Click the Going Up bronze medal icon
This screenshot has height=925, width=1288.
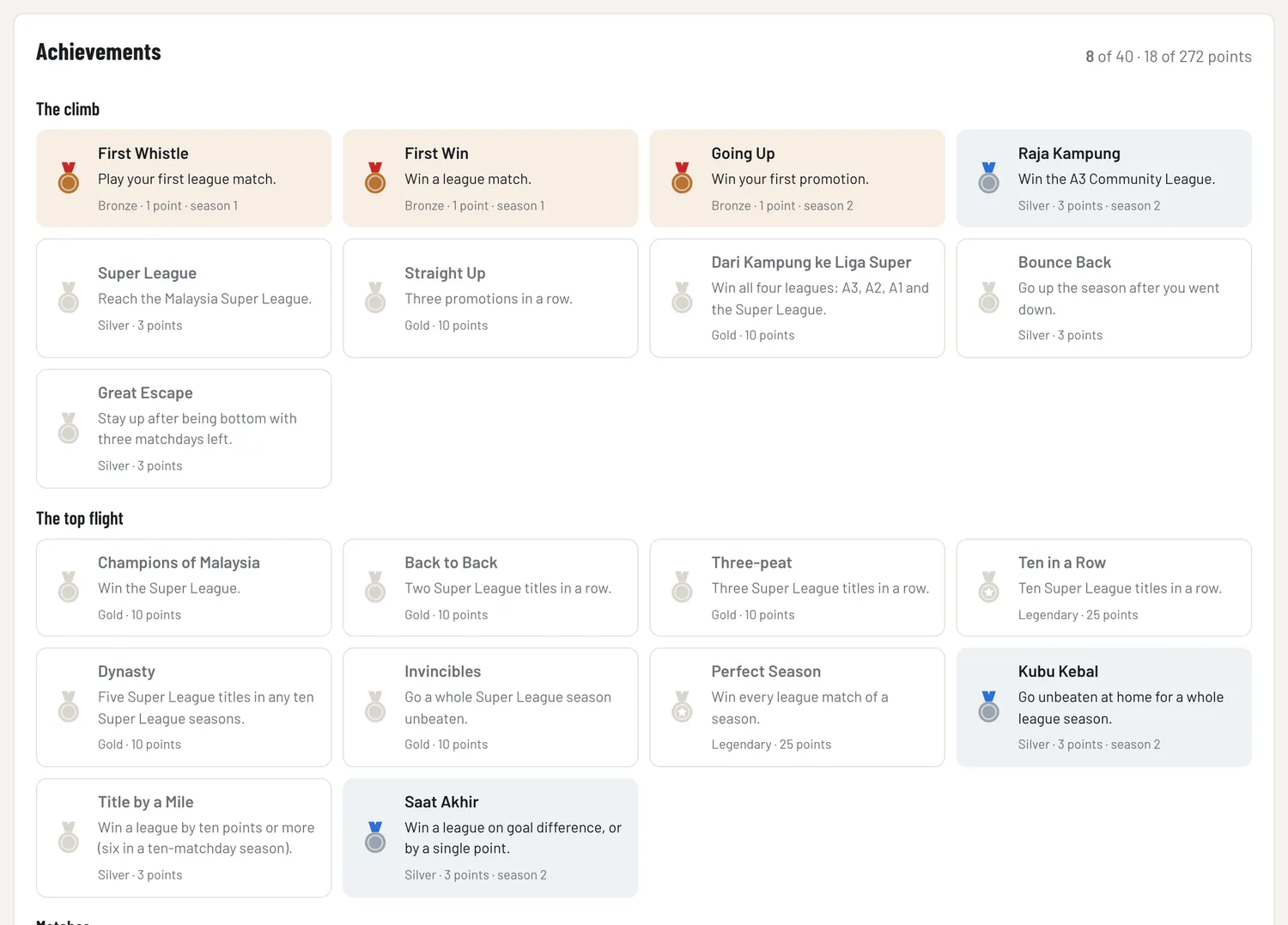[682, 178]
